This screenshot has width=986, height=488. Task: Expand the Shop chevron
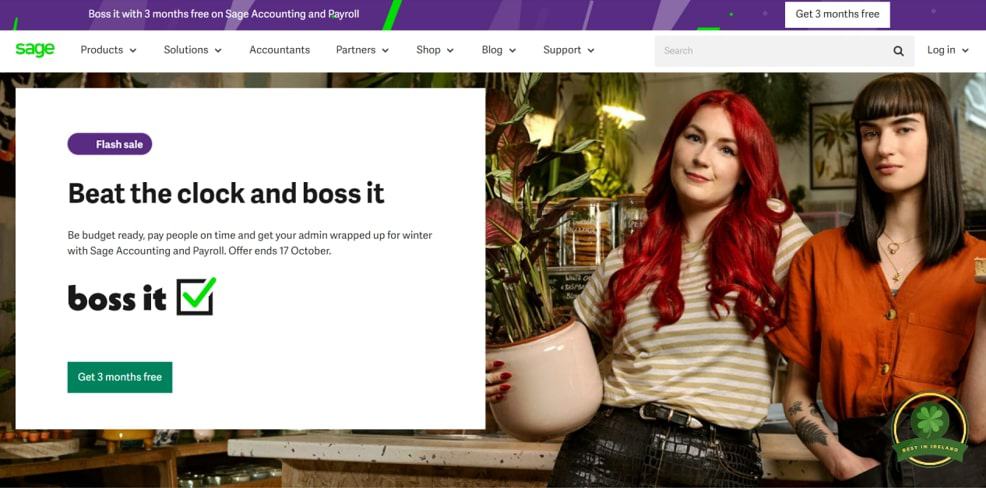click(450, 51)
